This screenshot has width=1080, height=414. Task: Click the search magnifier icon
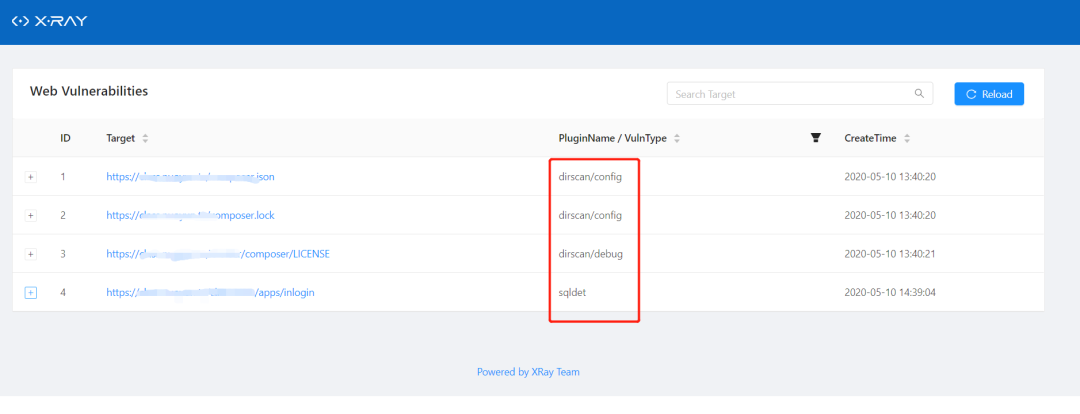tap(919, 94)
